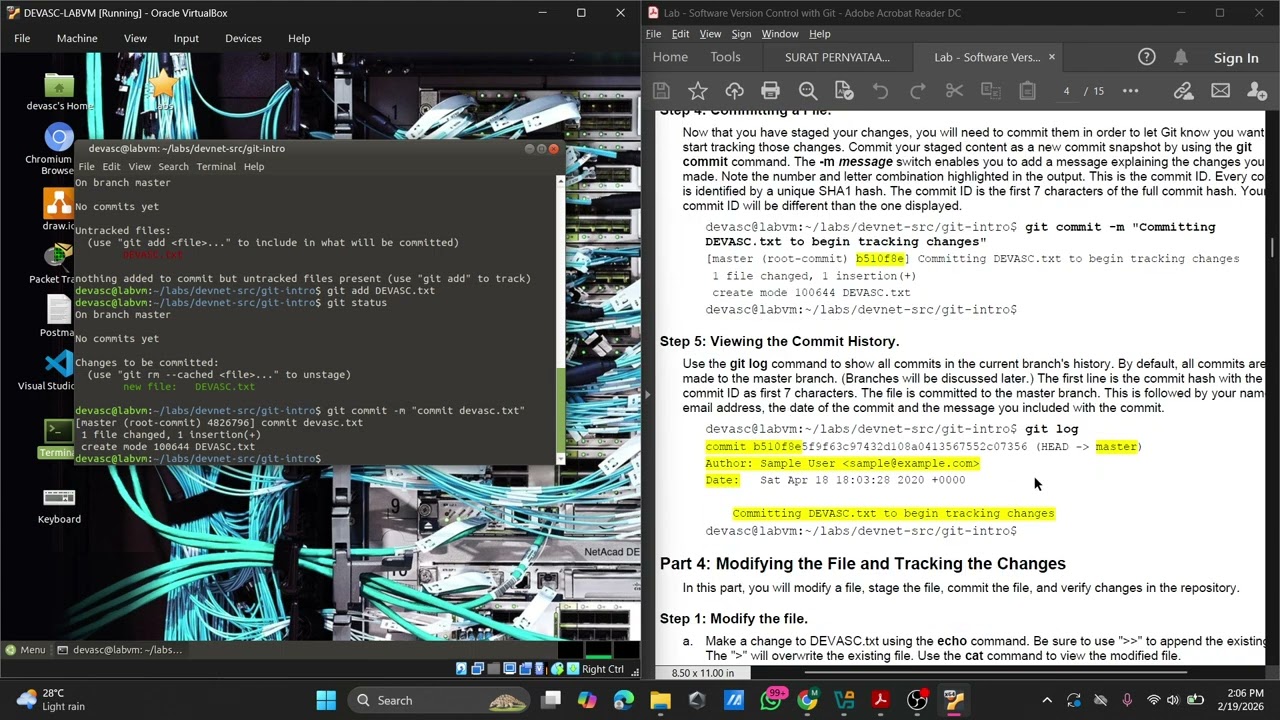The image size is (1280, 720).
Task: Open Acrobat Sign menu
Action: [741, 34]
